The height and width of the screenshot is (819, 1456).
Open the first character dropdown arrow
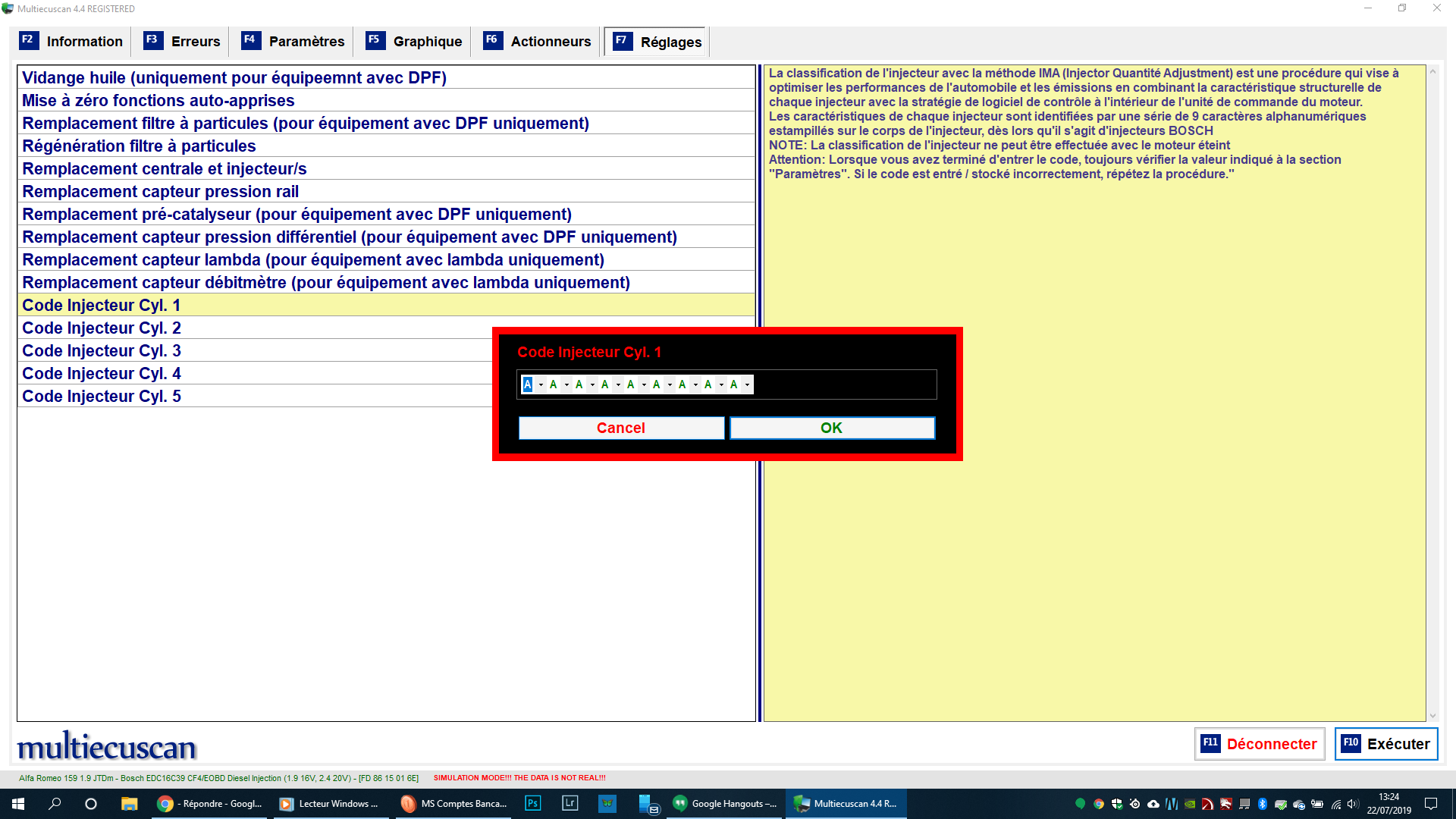[x=541, y=385]
